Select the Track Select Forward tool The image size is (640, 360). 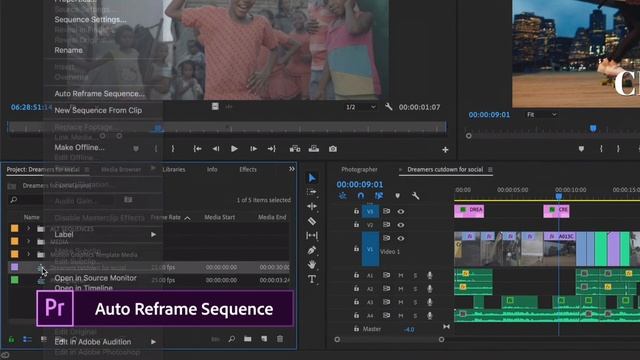point(312,192)
